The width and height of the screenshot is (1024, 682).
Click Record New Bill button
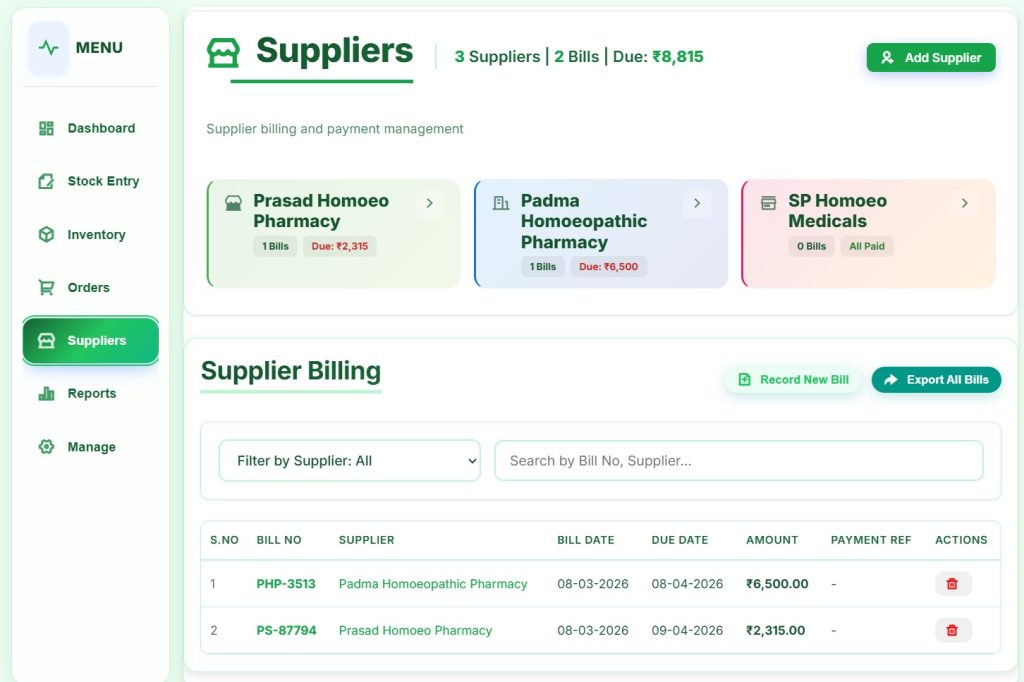click(793, 380)
